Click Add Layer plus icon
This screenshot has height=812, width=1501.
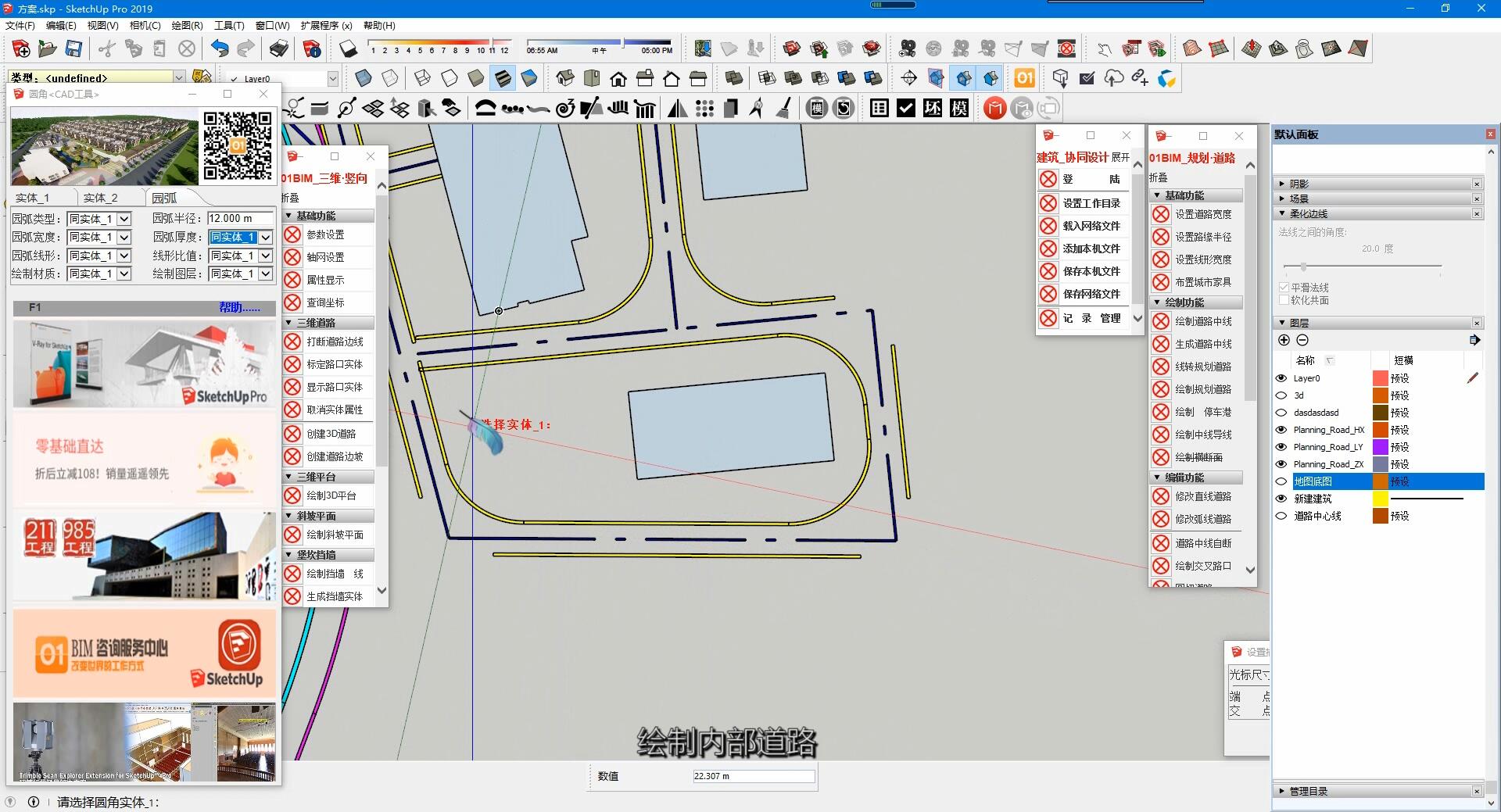[x=1284, y=340]
